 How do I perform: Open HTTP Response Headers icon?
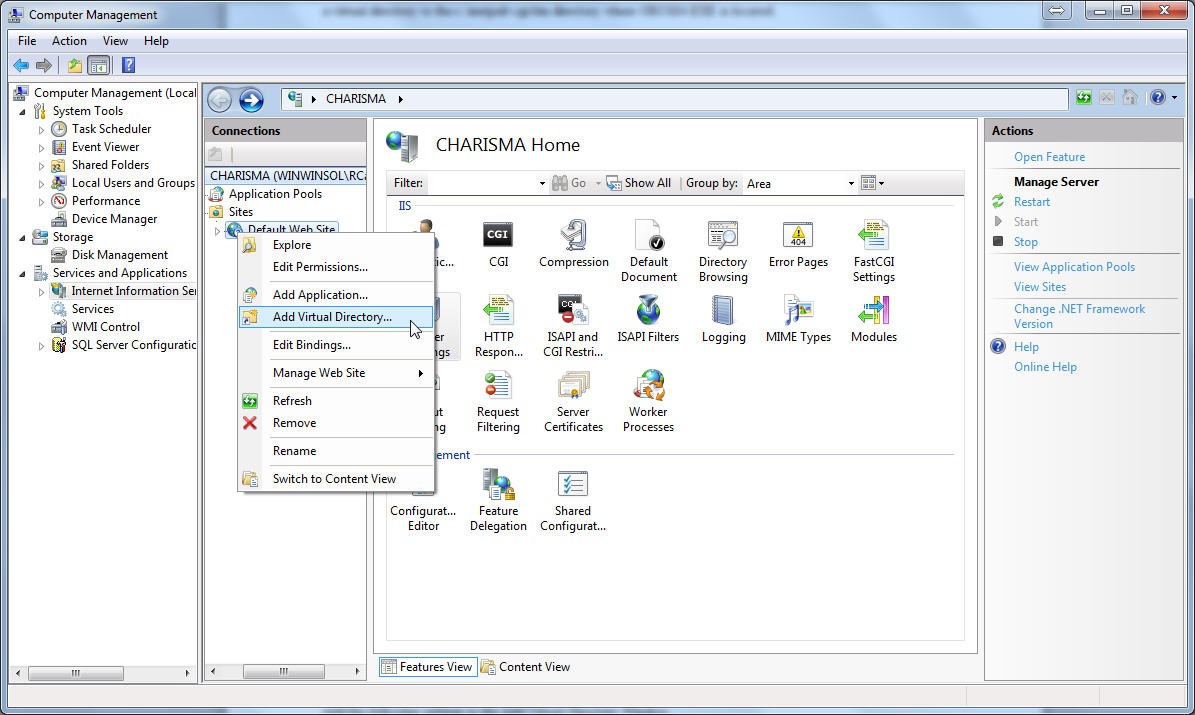(x=498, y=326)
